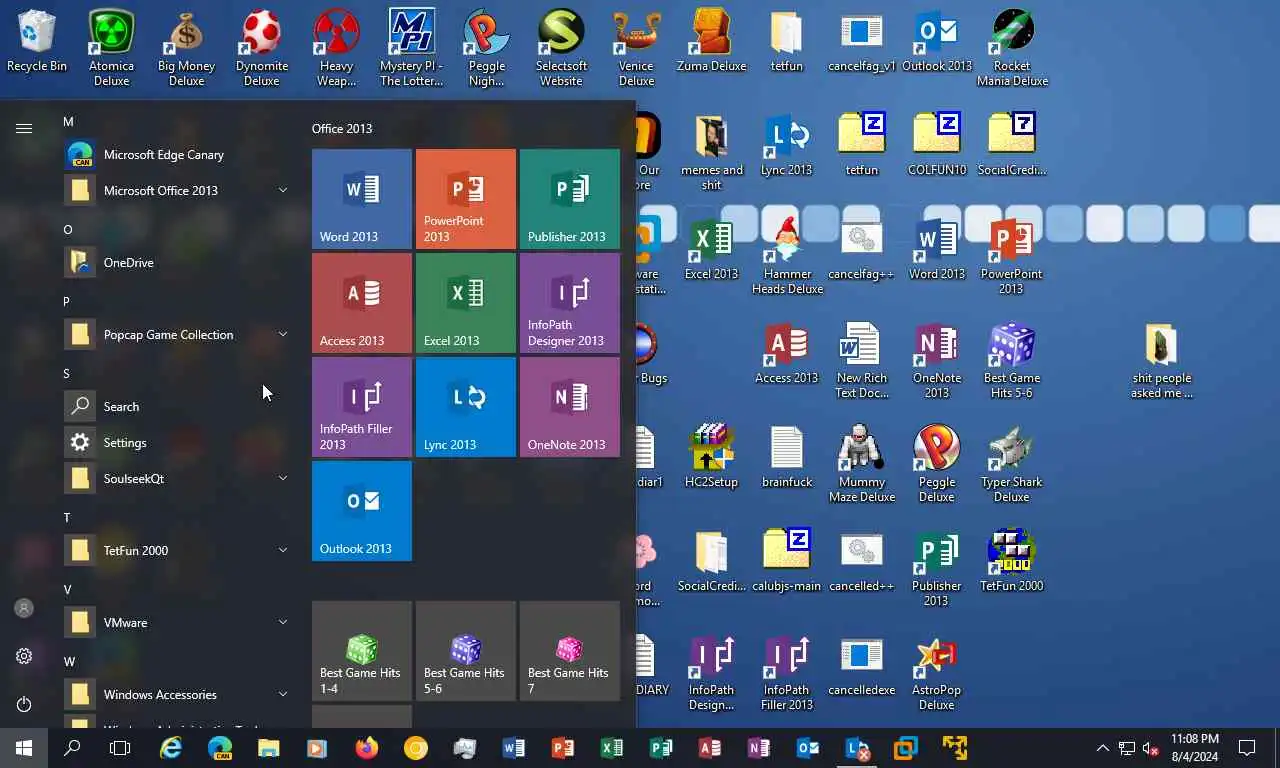Open InfoPath Designer 2013 Start tile

(x=570, y=303)
